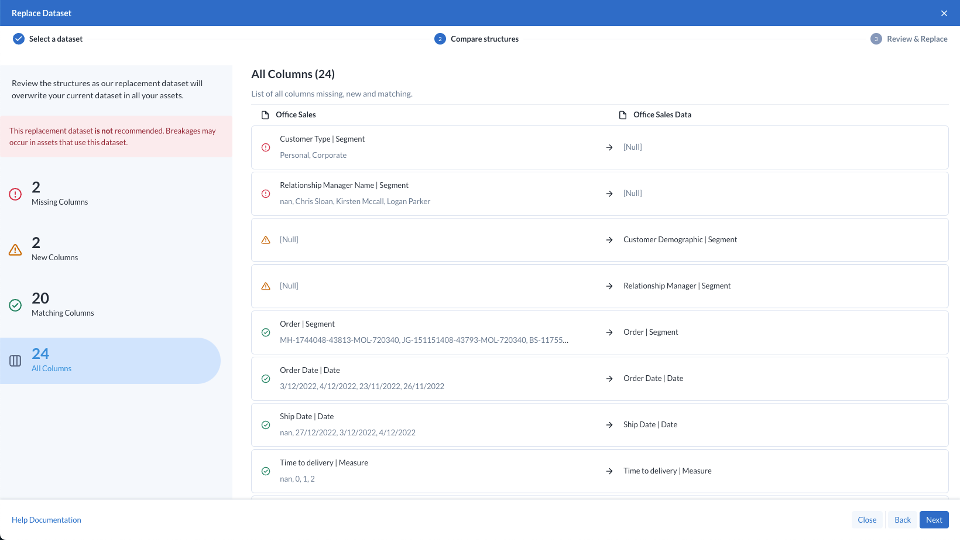Click the green Matching Columns check icon
This screenshot has height=540, width=960.
pos(15,305)
